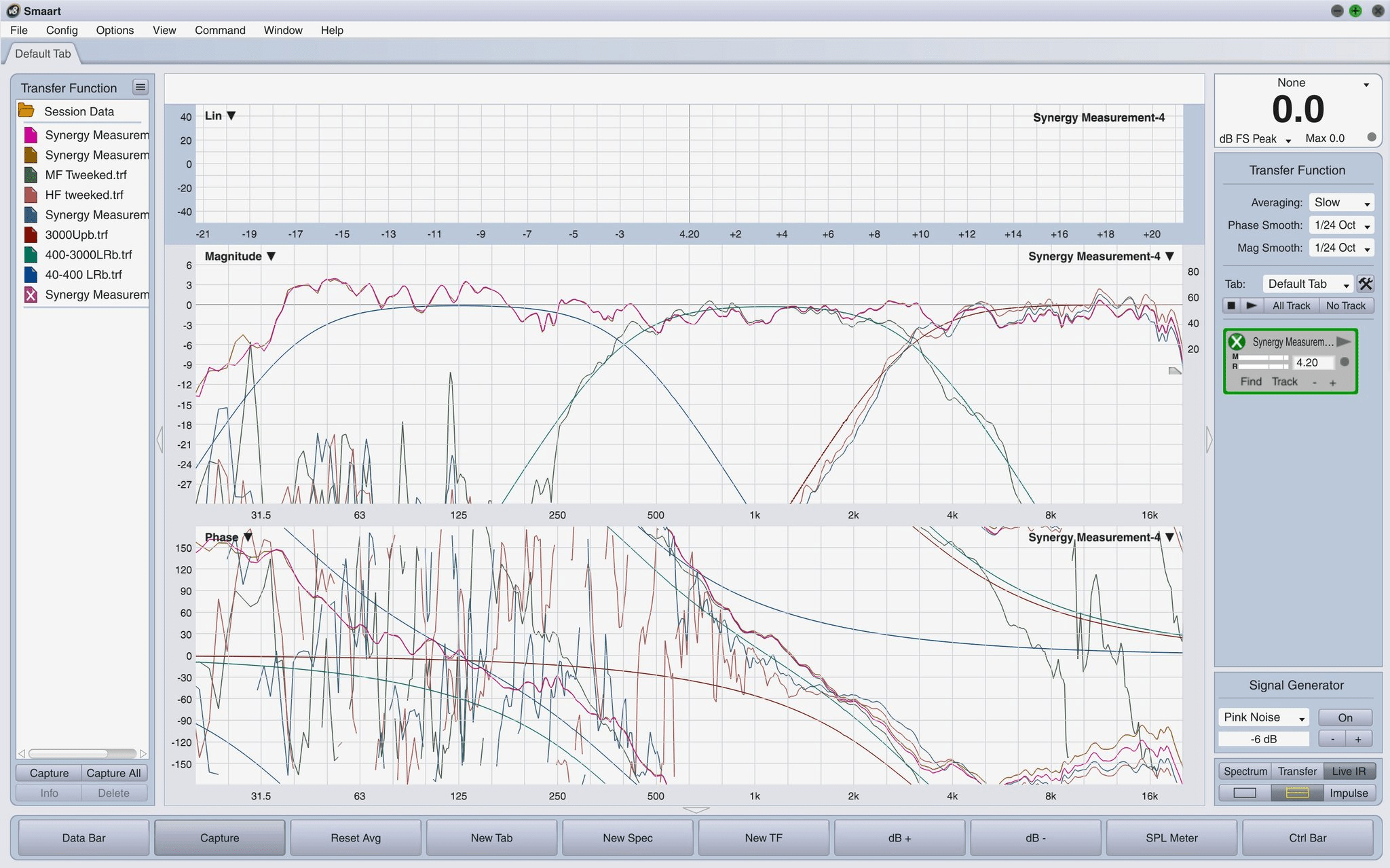Click the X-marked icon of the last Synergy Measurement
The width and height of the screenshot is (1390, 868).
pos(31,295)
